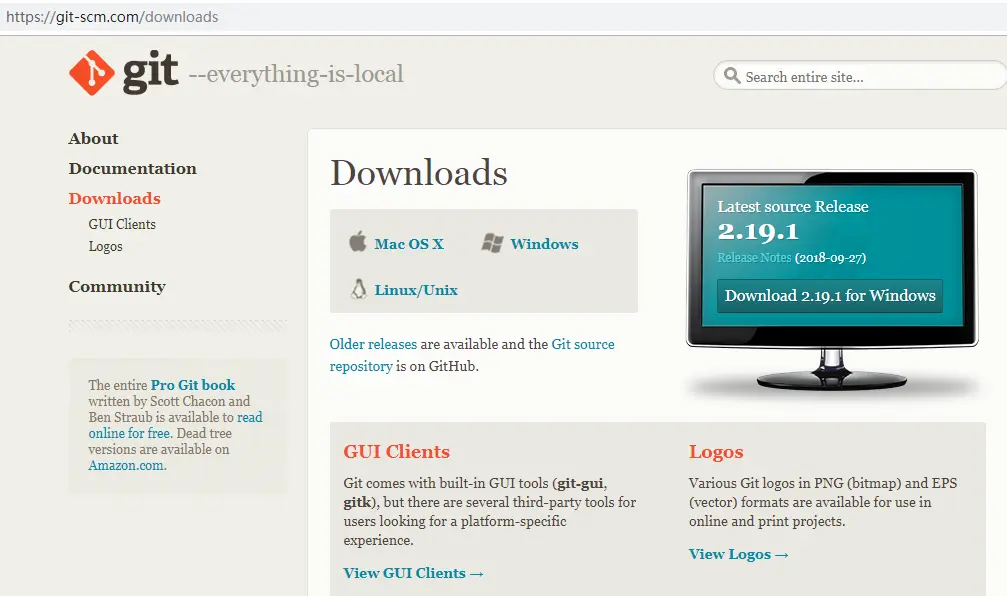
Task: Click View Logos arrow link
Action: point(739,554)
